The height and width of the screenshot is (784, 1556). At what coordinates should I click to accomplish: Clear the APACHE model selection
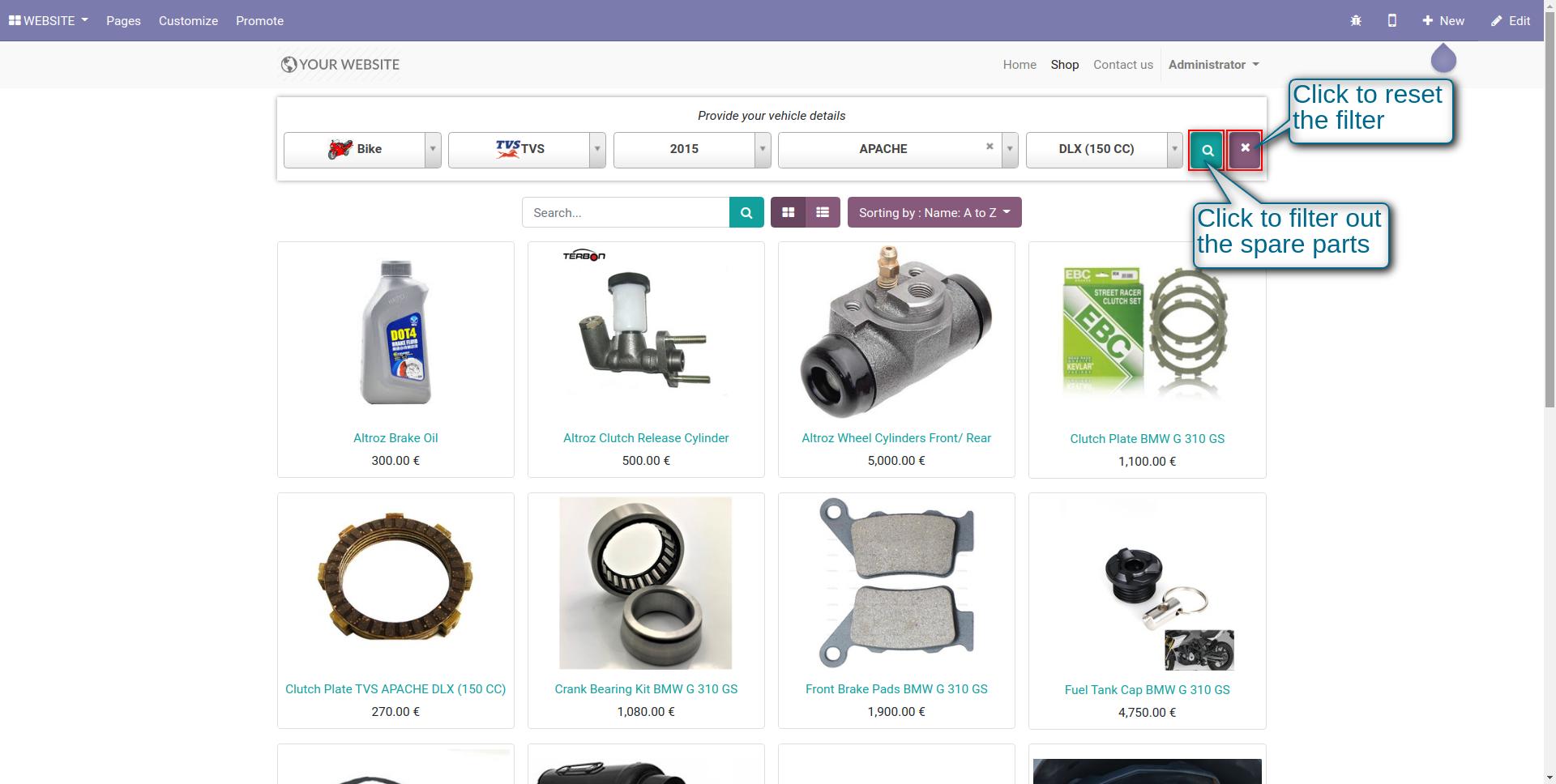tap(990, 147)
